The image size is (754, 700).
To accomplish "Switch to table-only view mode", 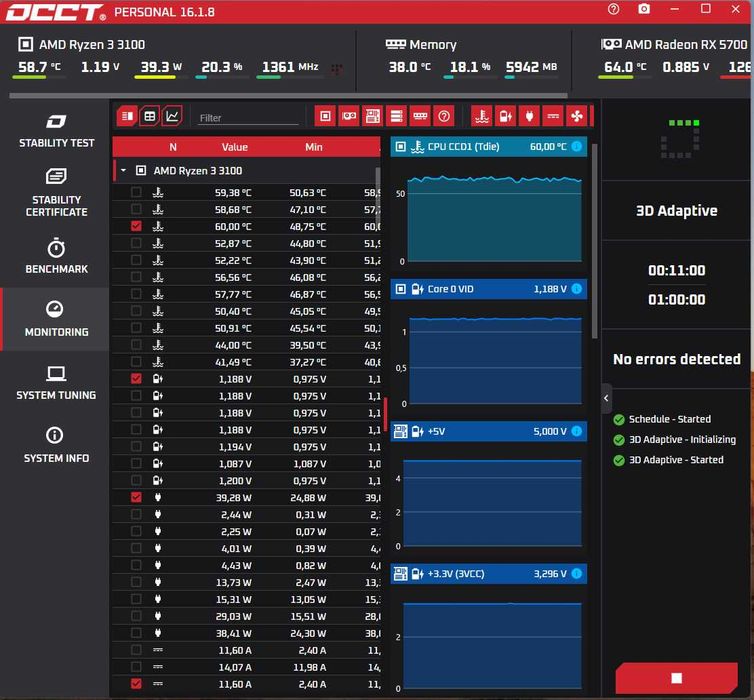I will pyautogui.click(x=150, y=116).
